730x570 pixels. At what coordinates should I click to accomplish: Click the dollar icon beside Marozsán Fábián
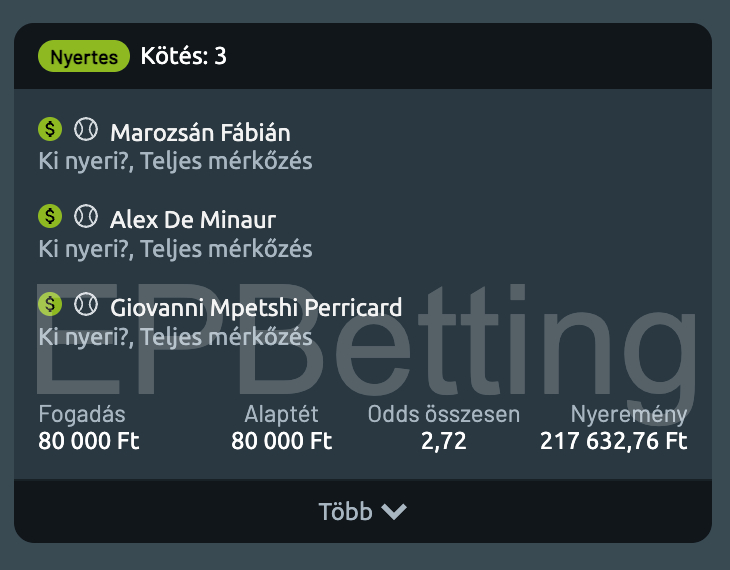coord(50,129)
